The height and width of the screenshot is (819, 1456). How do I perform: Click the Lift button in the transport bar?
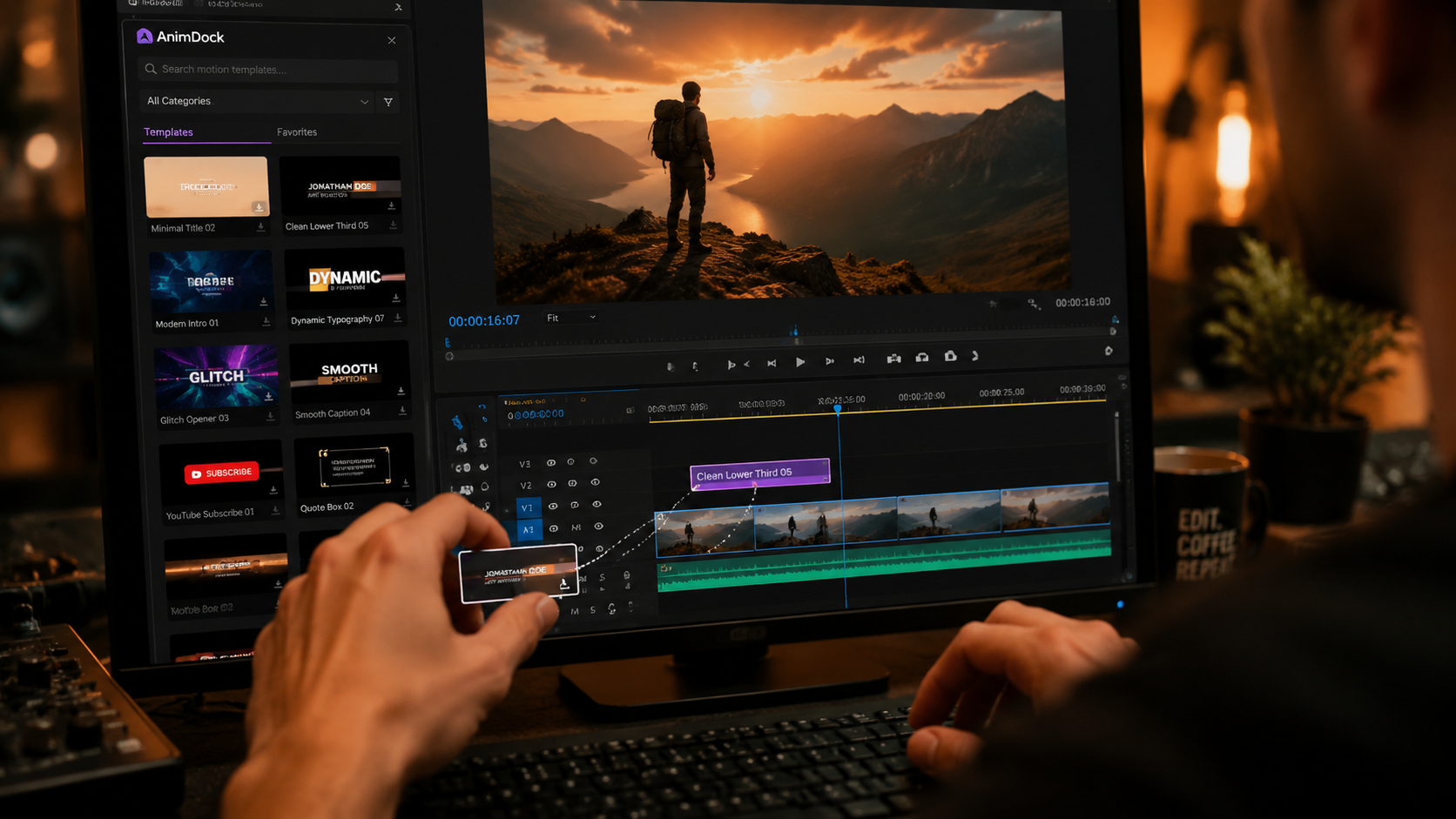point(893,358)
